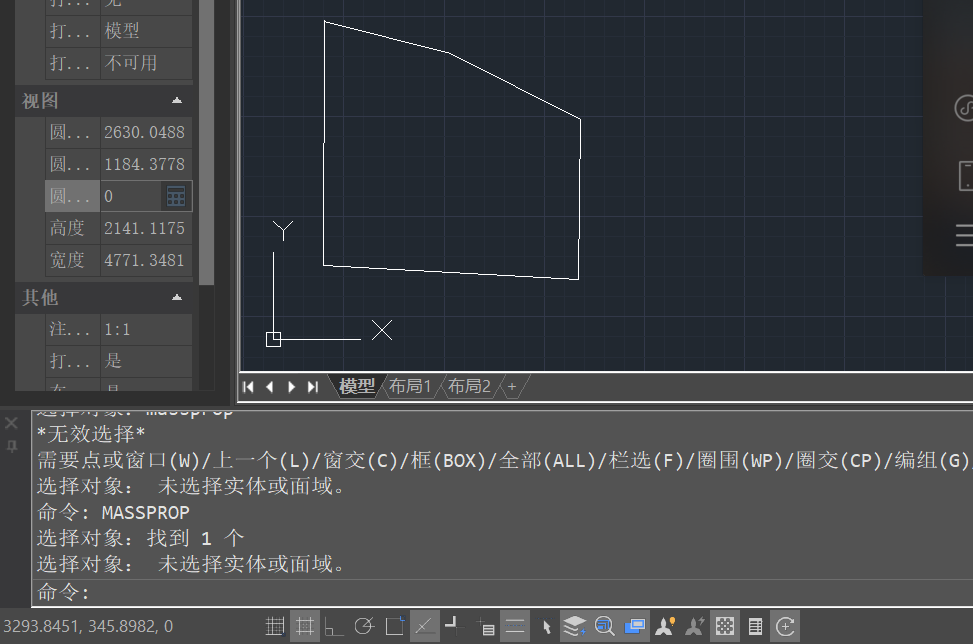Click the lineweight display icon
Screen dimensions: 973x644
[x=515, y=627]
